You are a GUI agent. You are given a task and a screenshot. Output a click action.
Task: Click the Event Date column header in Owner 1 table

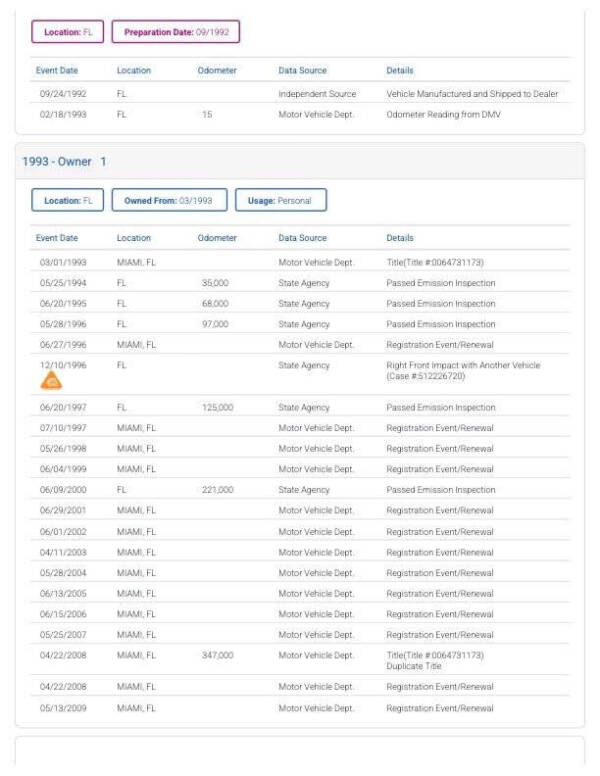point(57,238)
